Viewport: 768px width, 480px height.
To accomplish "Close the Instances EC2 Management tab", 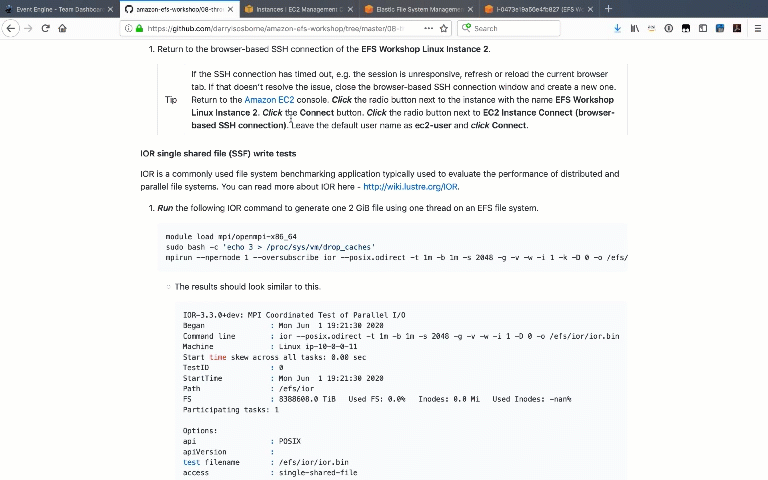I will (x=350, y=9).
